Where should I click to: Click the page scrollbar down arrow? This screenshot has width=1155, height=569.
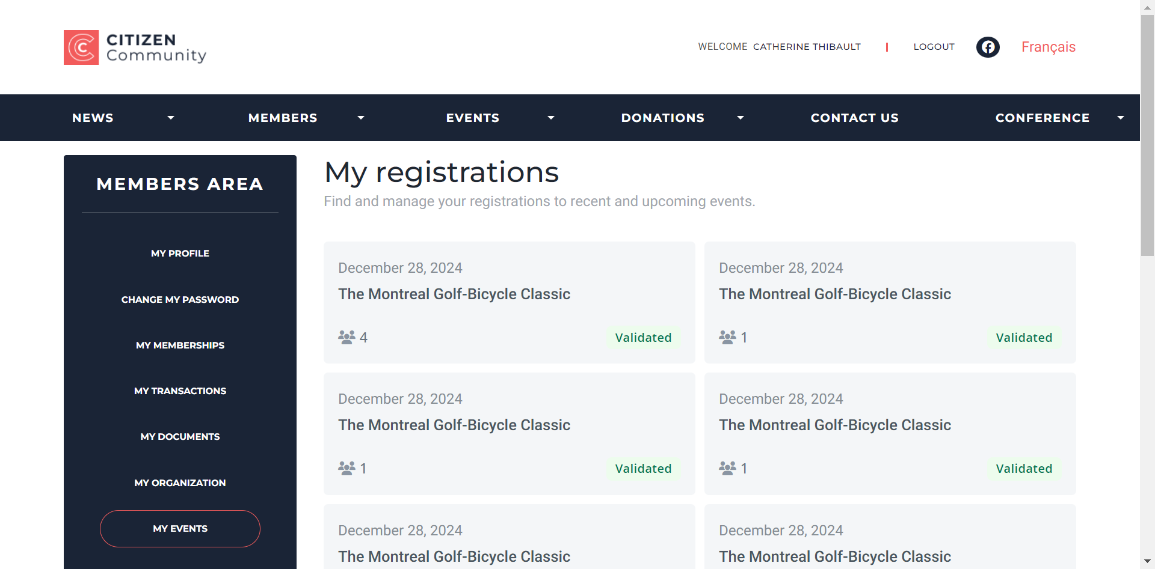[x=1147, y=560]
